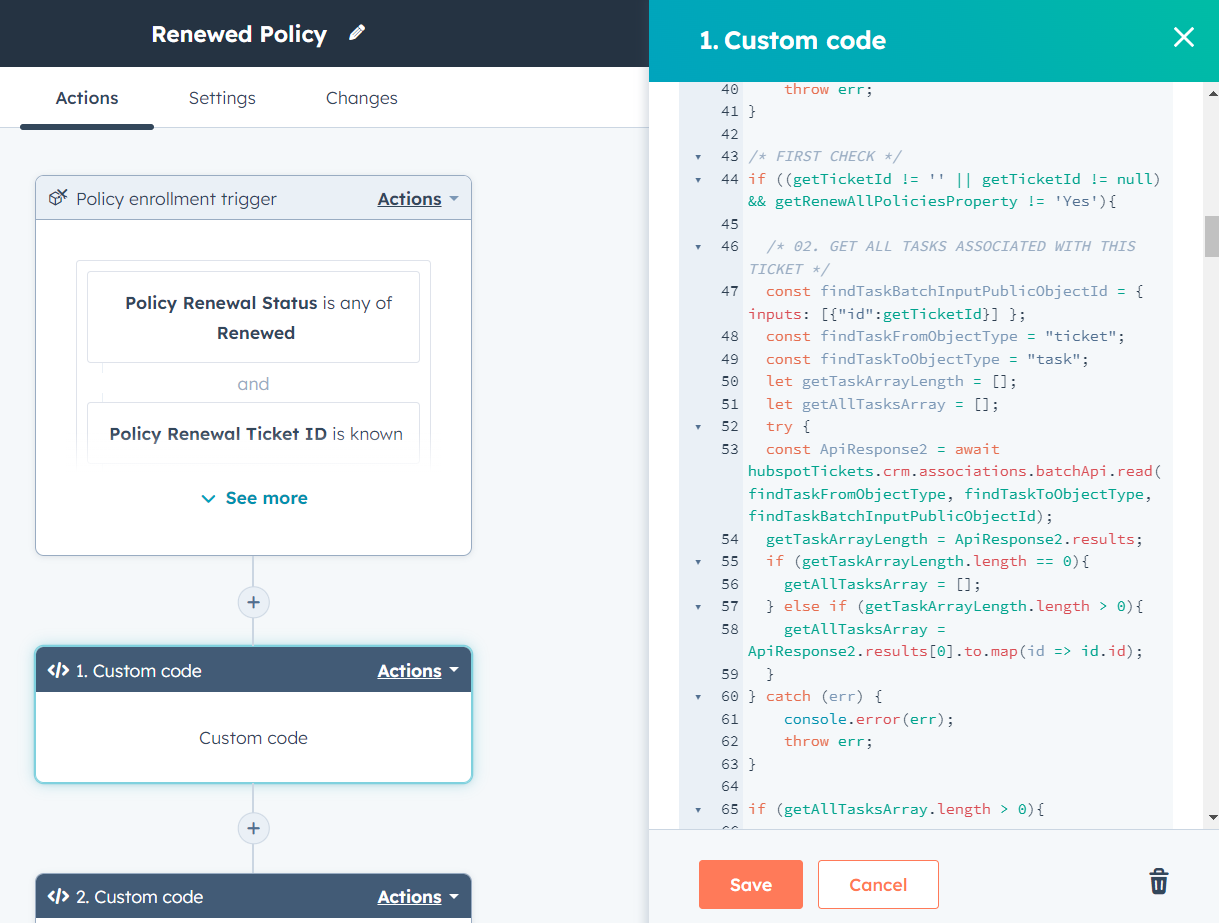This screenshot has height=923, width=1219.
Task: Click the plus icon below enrollment trigger
Action: point(253,602)
